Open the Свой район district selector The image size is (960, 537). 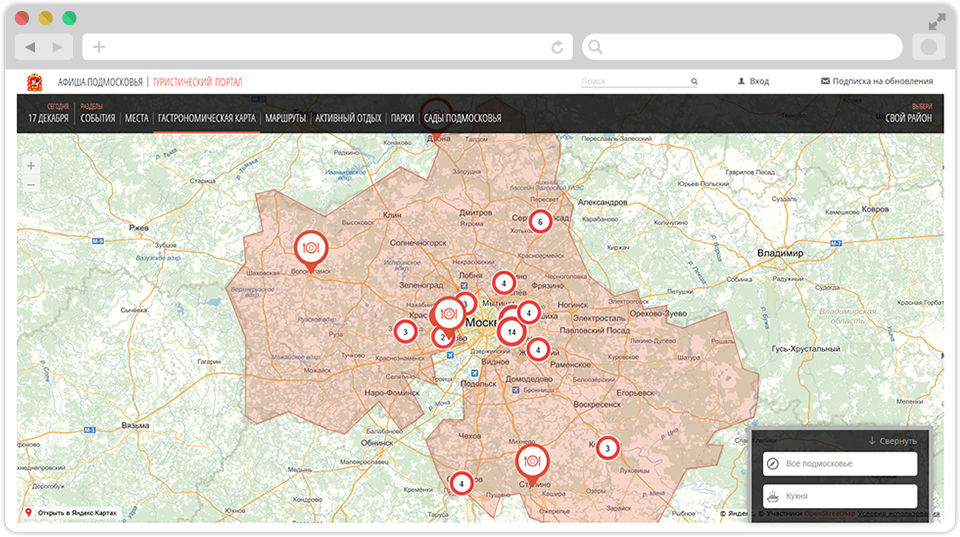[908, 118]
